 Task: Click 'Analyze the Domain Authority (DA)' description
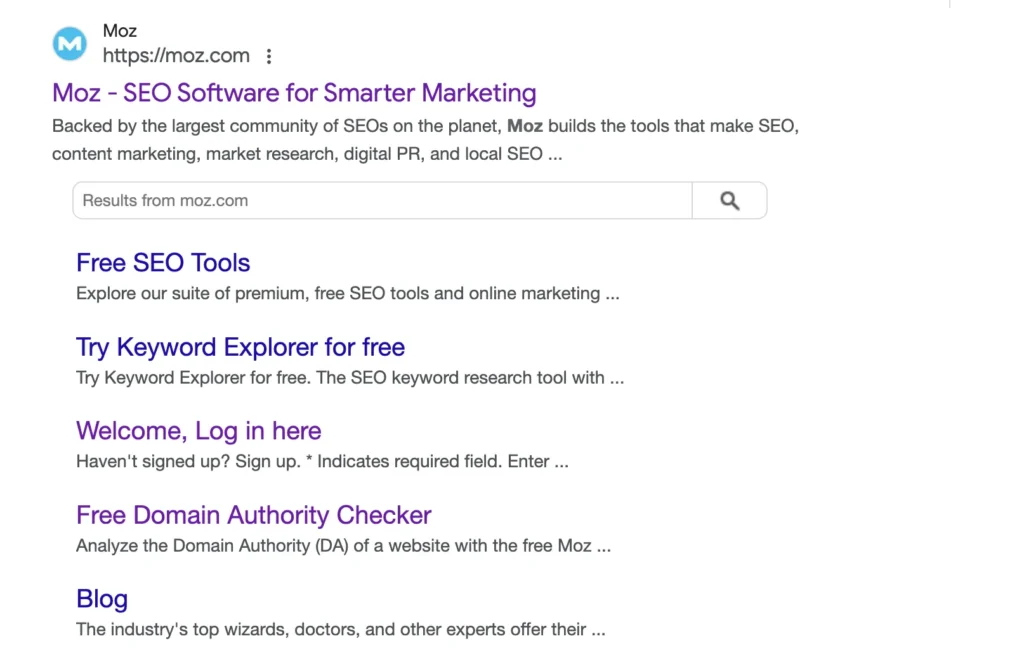[343, 546]
